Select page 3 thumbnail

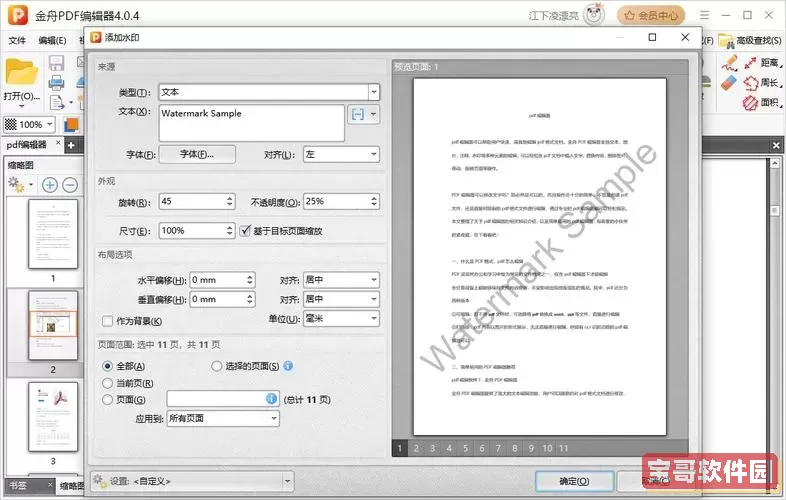53,417
